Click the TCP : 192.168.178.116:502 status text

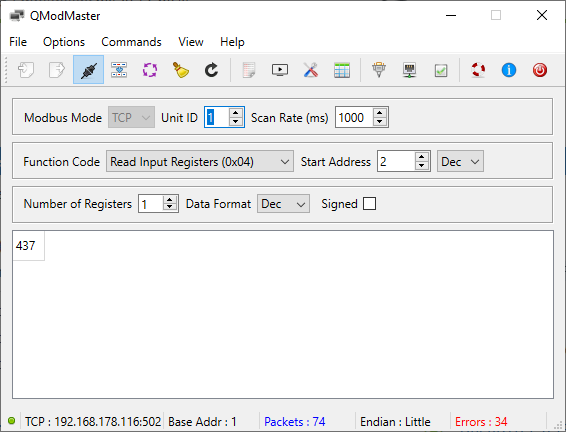[93, 422]
